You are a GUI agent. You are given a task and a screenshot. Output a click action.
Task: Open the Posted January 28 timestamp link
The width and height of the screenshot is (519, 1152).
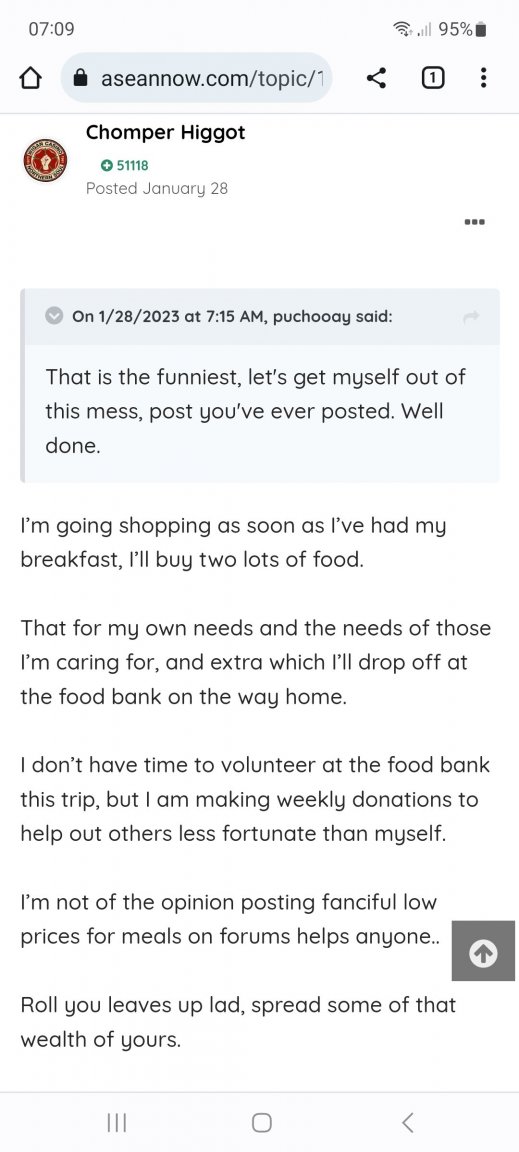(157, 189)
